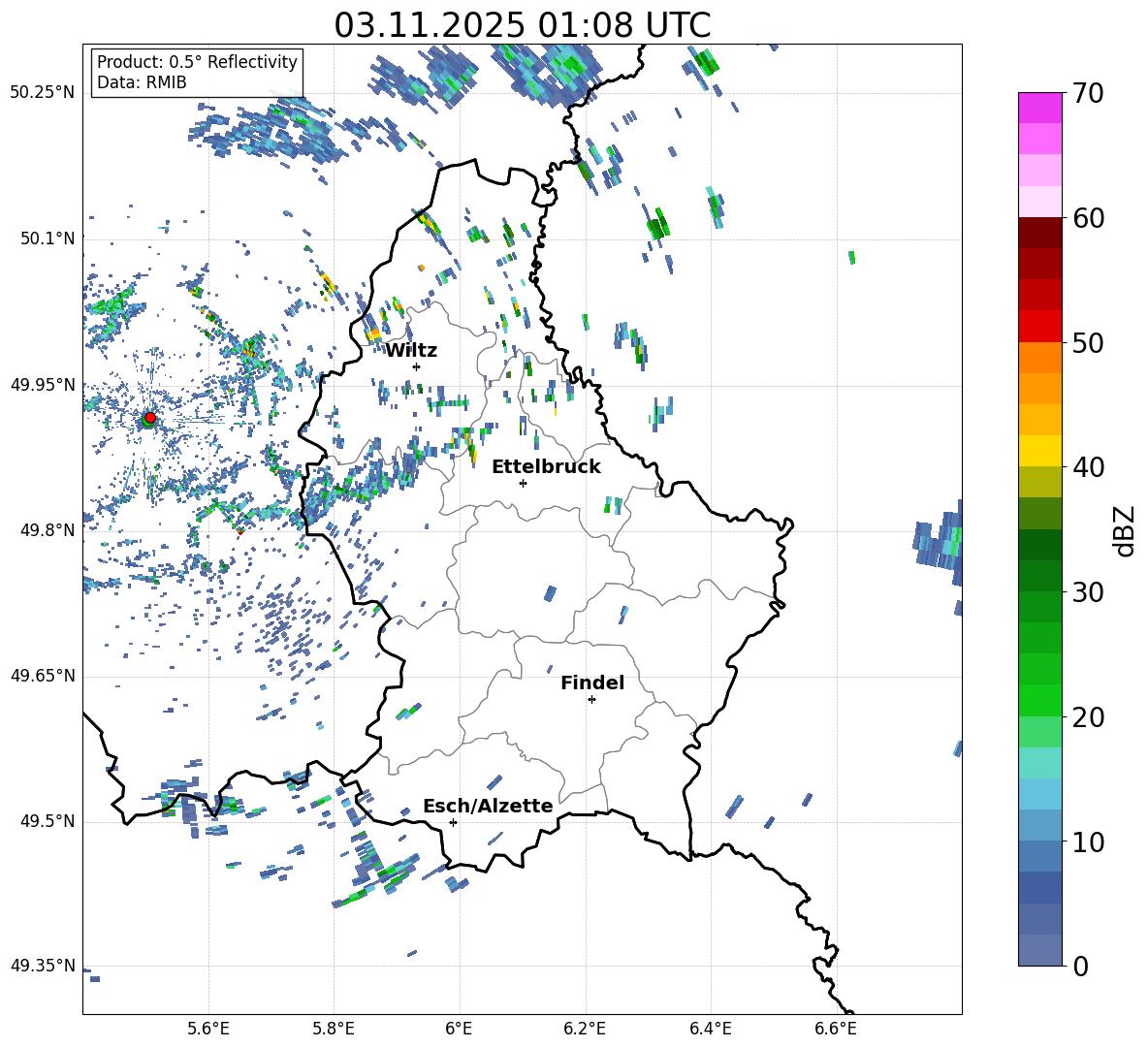Click the Esch/Alzette station cross marker

[453, 822]
